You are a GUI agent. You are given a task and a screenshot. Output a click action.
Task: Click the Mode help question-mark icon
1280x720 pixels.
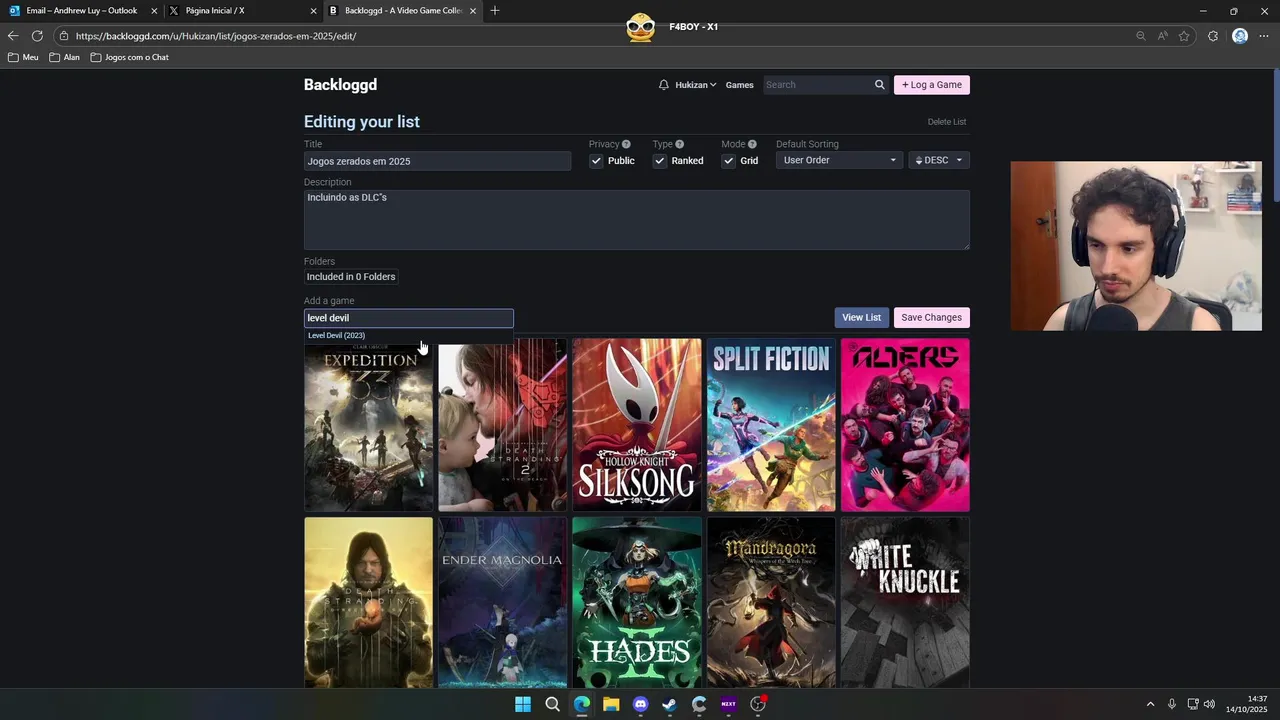(x=752, y=144)
